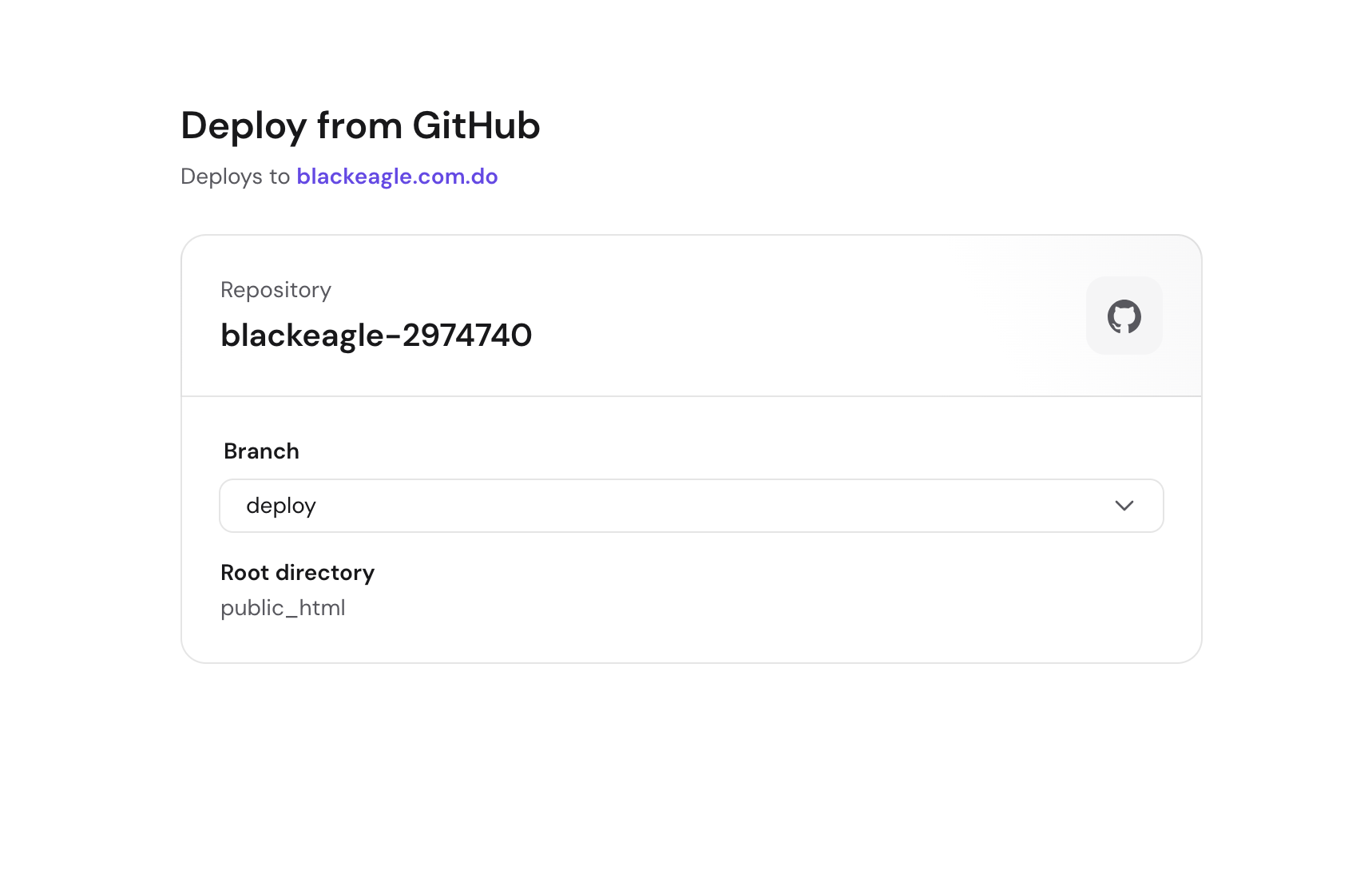Open the Branch selector showing deploy
The width and height of the screenshot is (1372, 874).
(691, 506)
